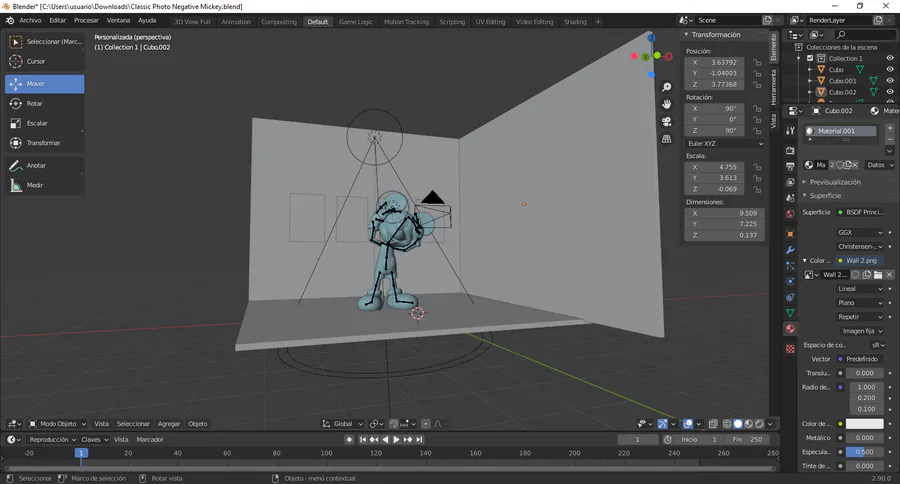Click the viewport zoom magnifier icon
The width and height of the screenshot is (900, 484).
click(666, 87)
